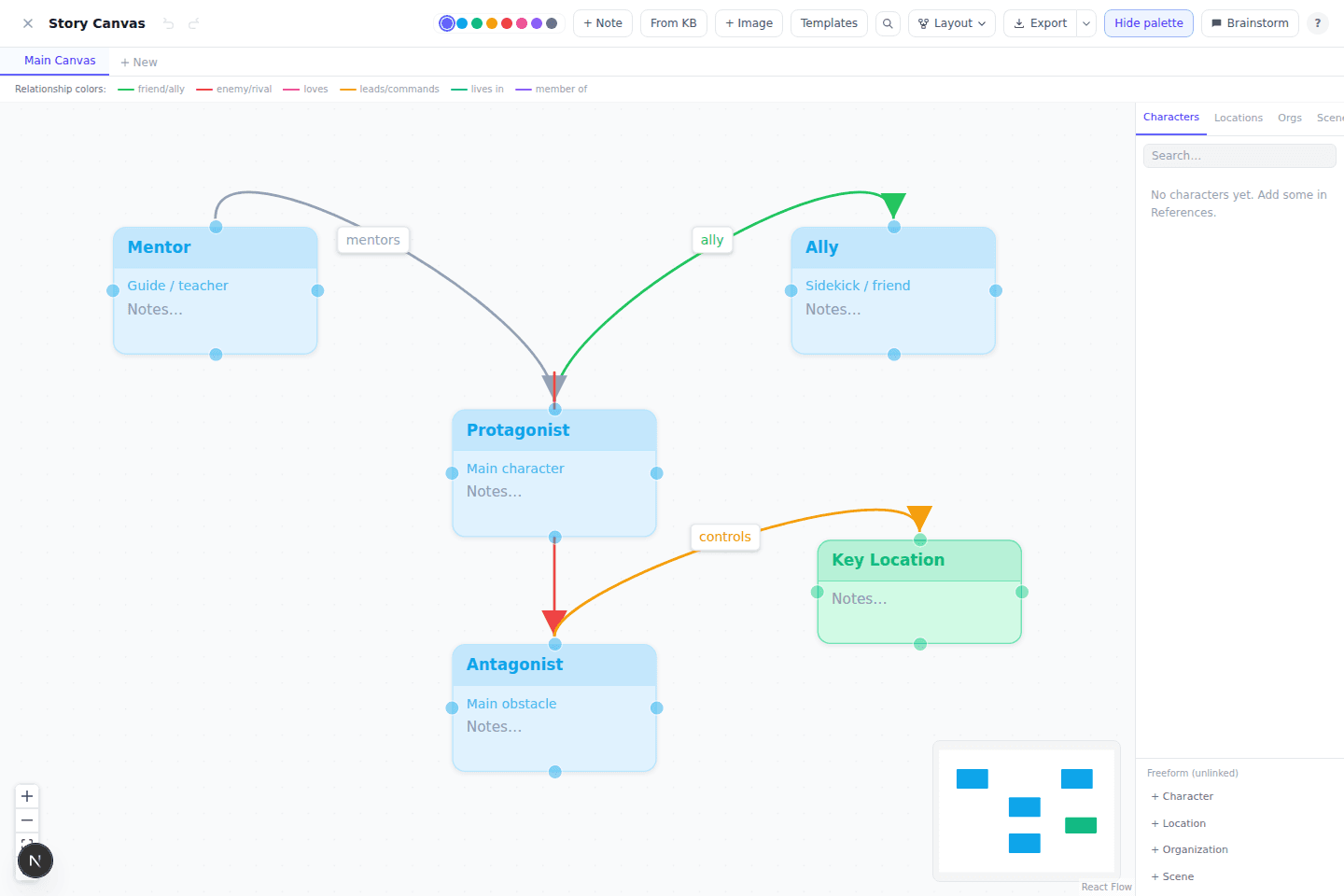Toggle the Hide palette button
Image resolution: width=1344 pixels, height=896 pixels.
(x=1149, y=23)
